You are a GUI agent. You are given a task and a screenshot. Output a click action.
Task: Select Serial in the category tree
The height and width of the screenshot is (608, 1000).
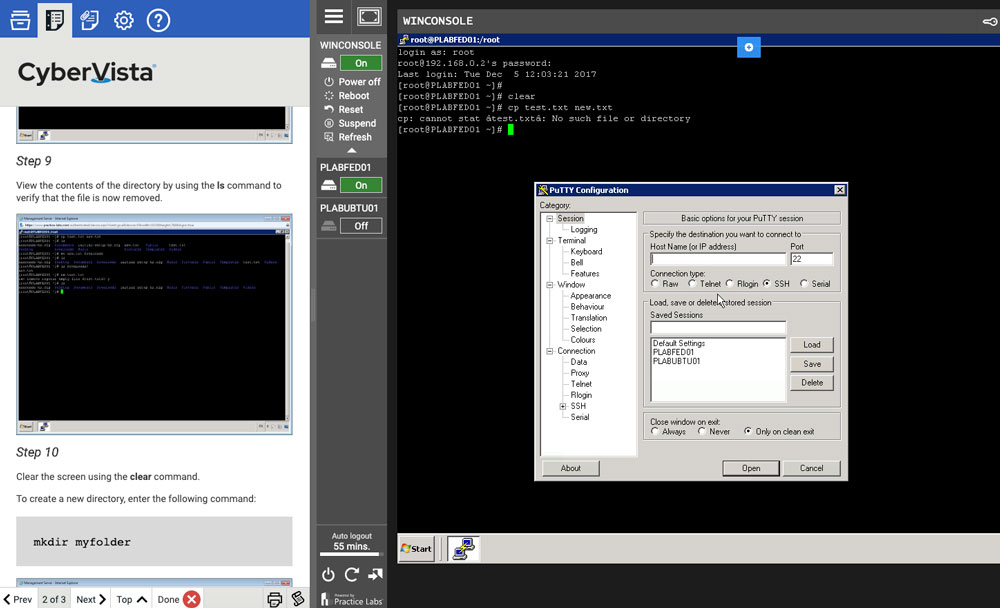(x=580, y=417)
